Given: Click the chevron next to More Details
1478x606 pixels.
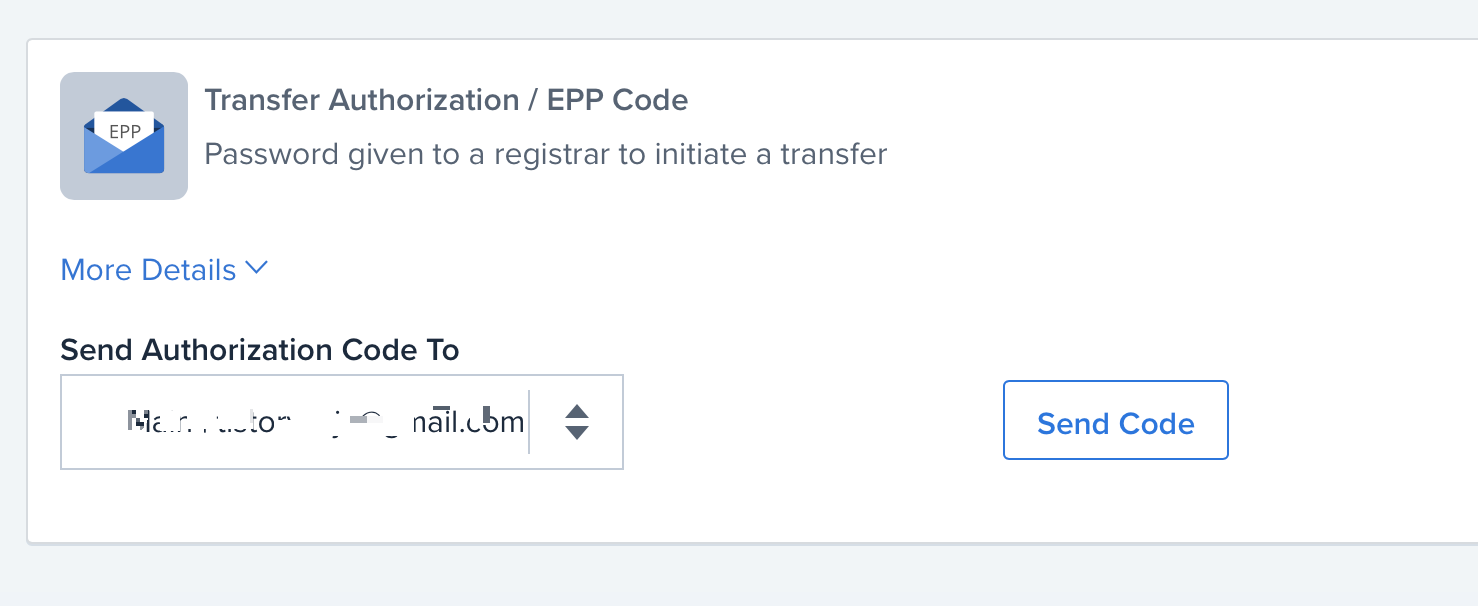Looking at the screenshot, I should click(256, 268).
